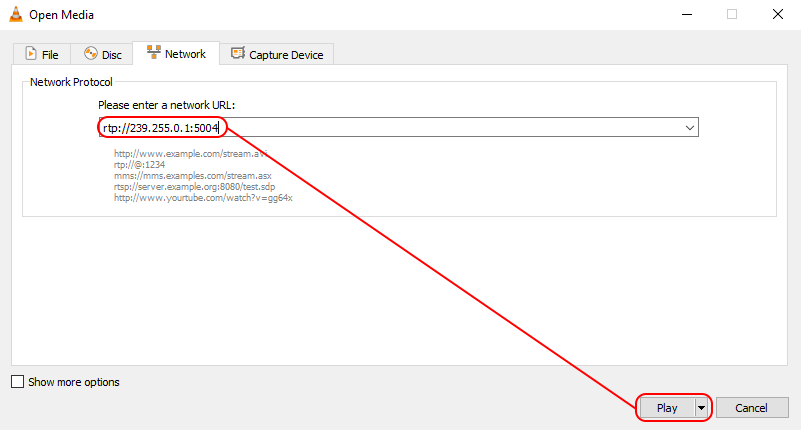Go to the Capture Device tab
Image resolution: width=801 pixels, height=430 pixels.
point(277,54)
